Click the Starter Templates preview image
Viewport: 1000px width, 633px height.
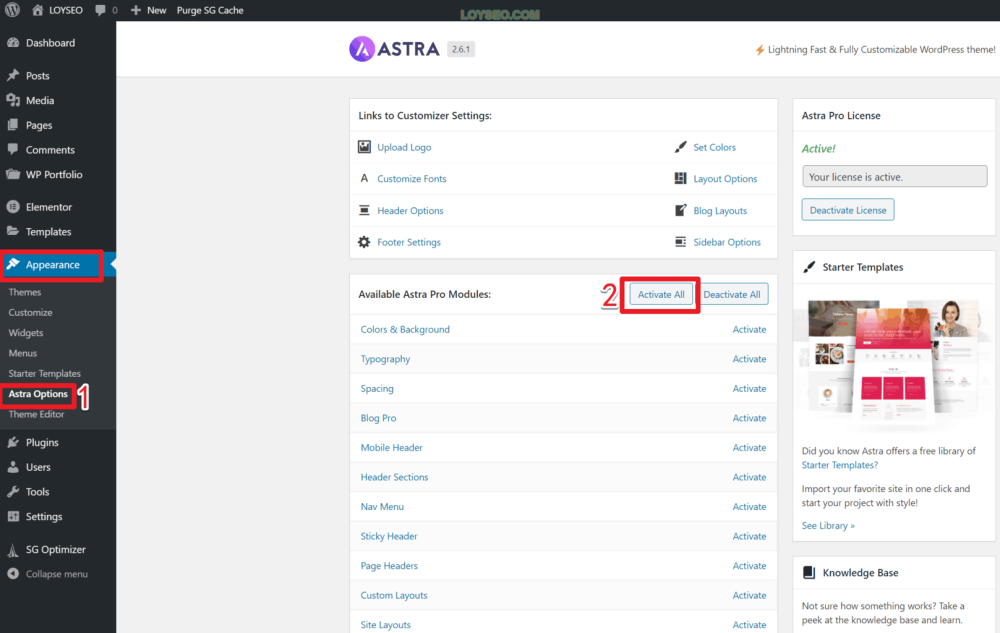(893, 361)
